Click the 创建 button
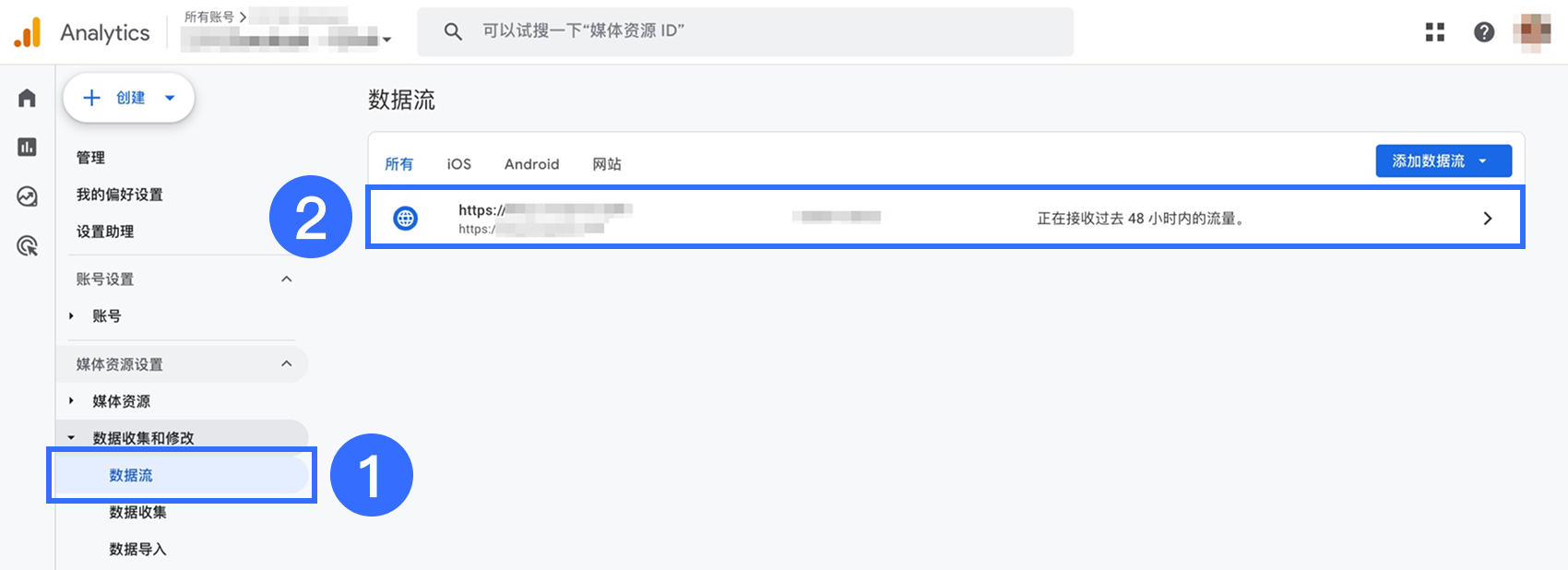This screenshot has width=1568, height=570. click(129, 98)
